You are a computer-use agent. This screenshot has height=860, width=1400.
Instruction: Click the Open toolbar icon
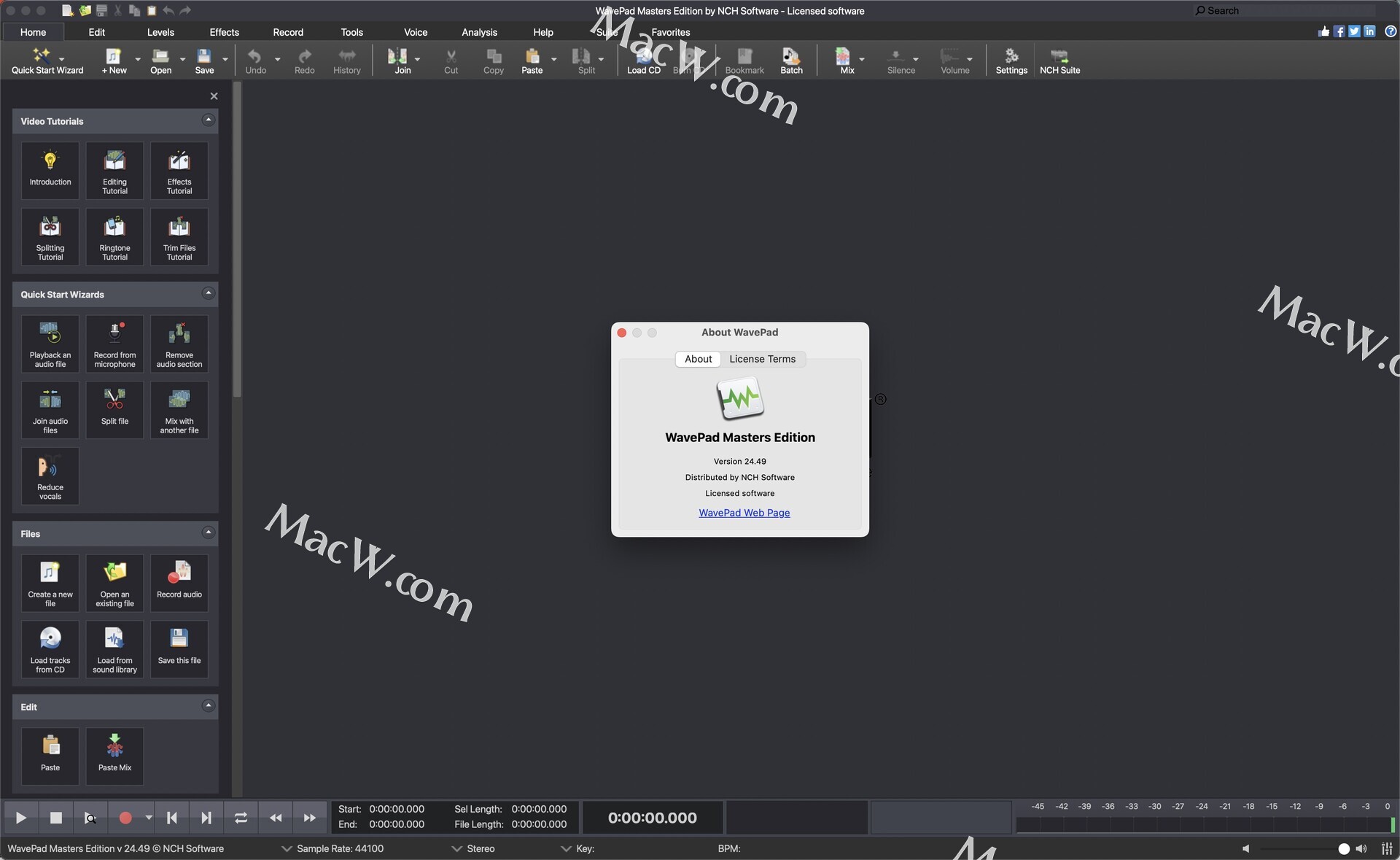pos(160,61)
